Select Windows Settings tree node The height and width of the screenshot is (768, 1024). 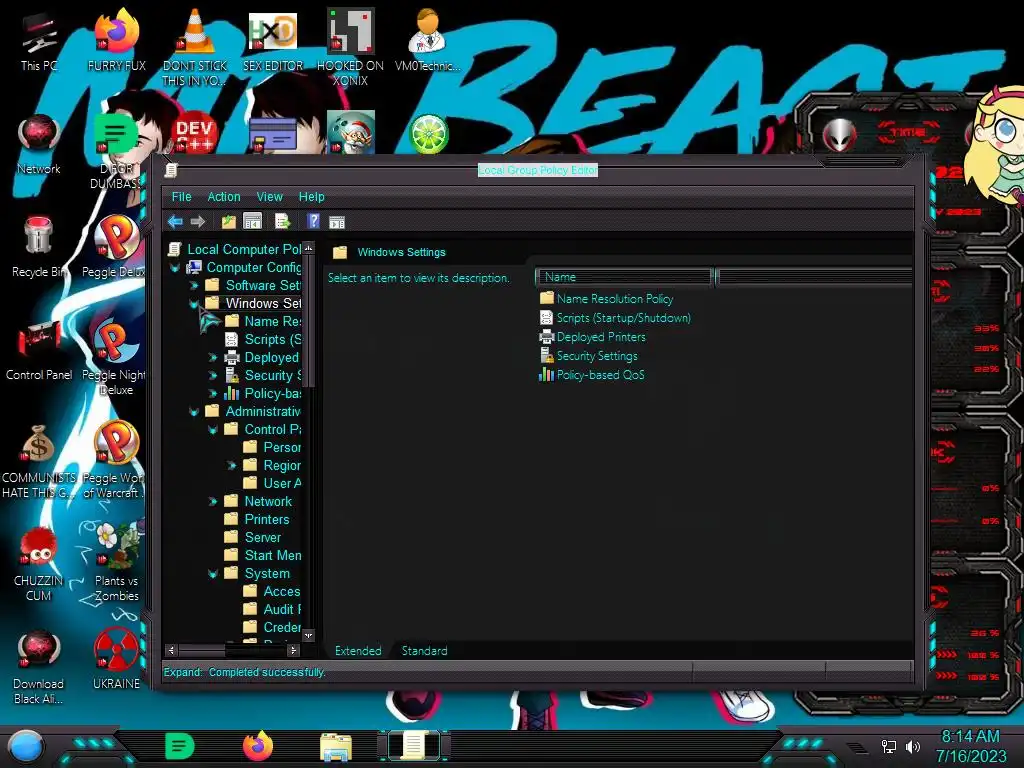pyautogui.click(x=253, y=303)
